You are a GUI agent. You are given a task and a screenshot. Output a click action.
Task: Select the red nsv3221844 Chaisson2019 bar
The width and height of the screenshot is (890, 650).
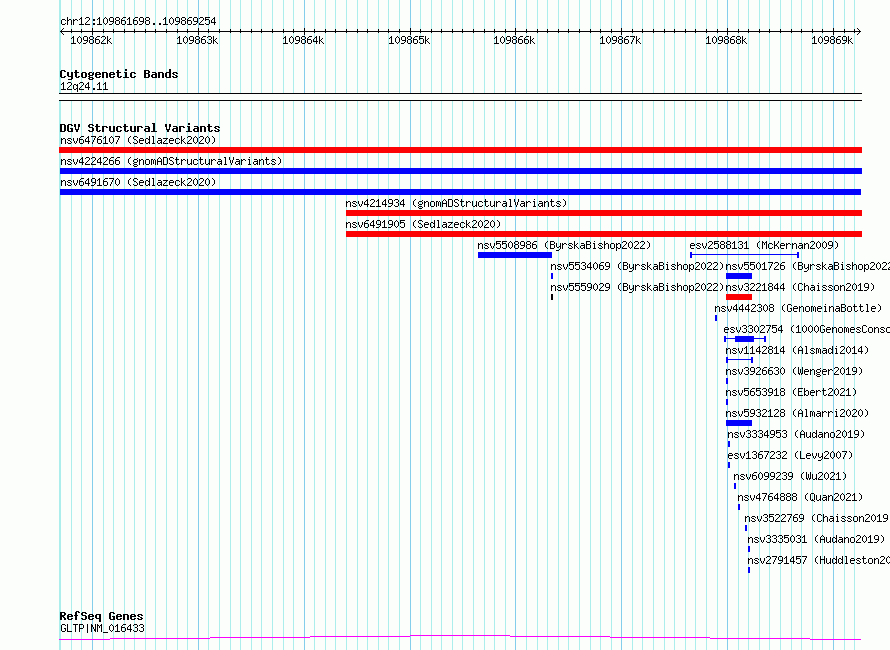(x=738, y=297)
